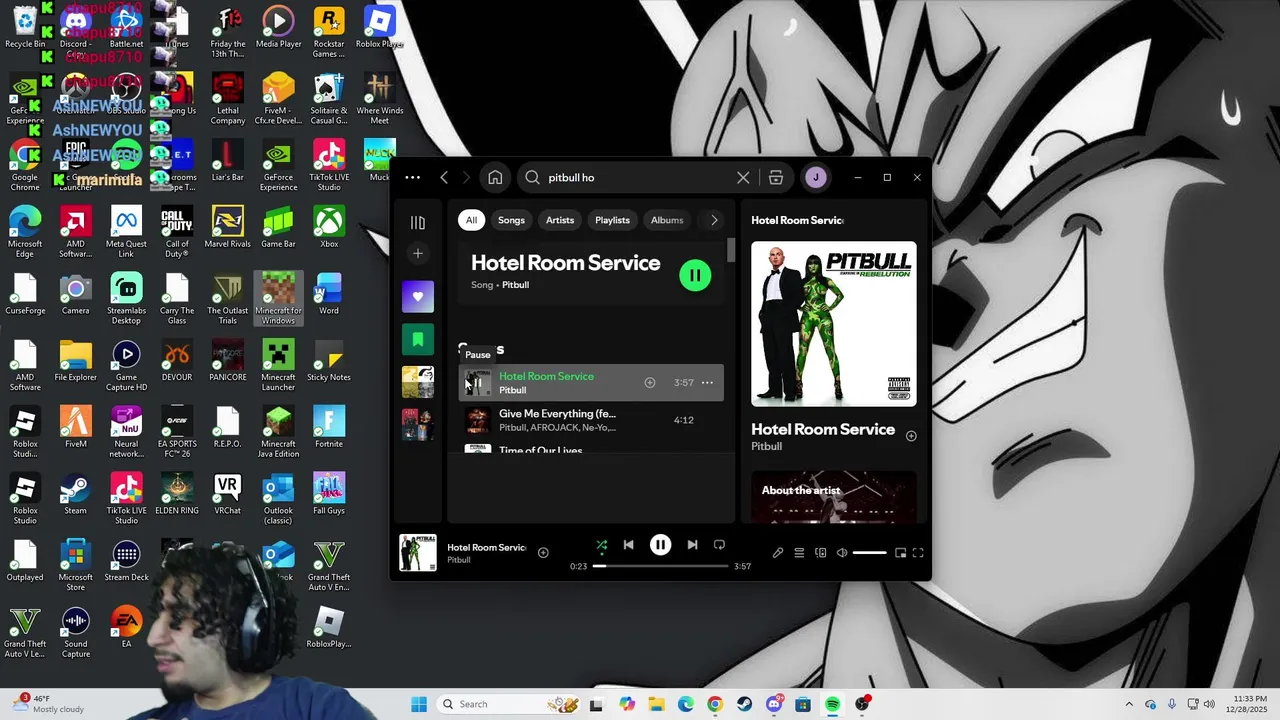Open Xbox desktop shortcut

coord(329,227)
